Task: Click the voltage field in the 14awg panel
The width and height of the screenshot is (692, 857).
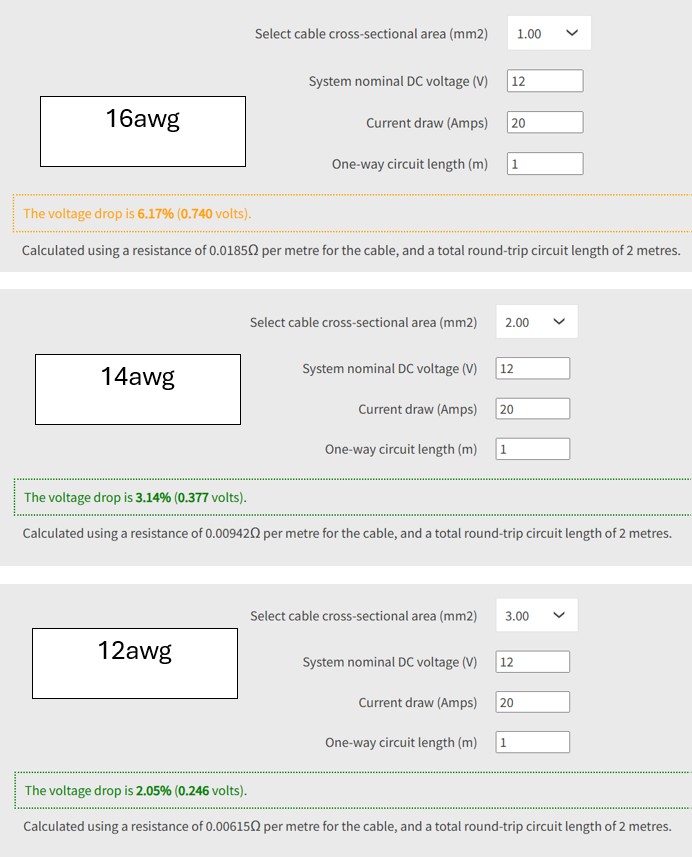Action: tap(533, 368)
